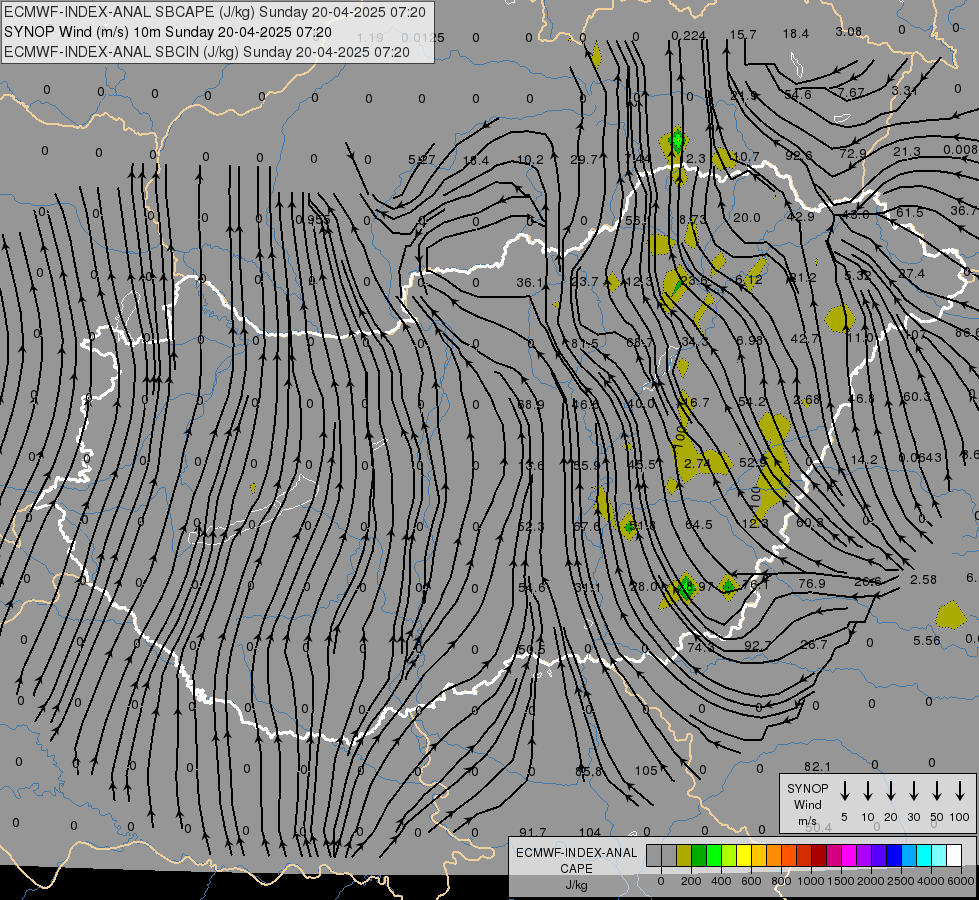Screen dimensions: 979x900
Task: Click the SBCIN title line
Action: coord(207,52)
